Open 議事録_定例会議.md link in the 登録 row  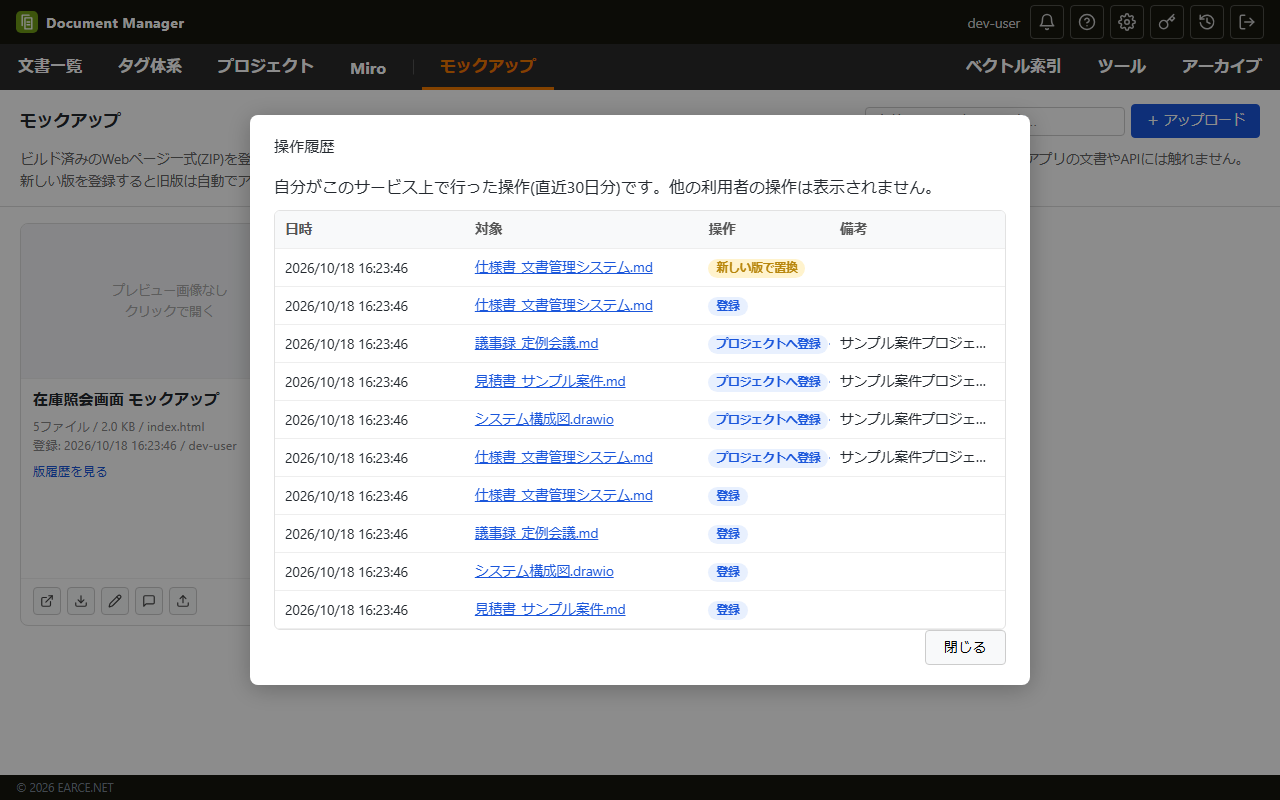[x=536, y=533]
